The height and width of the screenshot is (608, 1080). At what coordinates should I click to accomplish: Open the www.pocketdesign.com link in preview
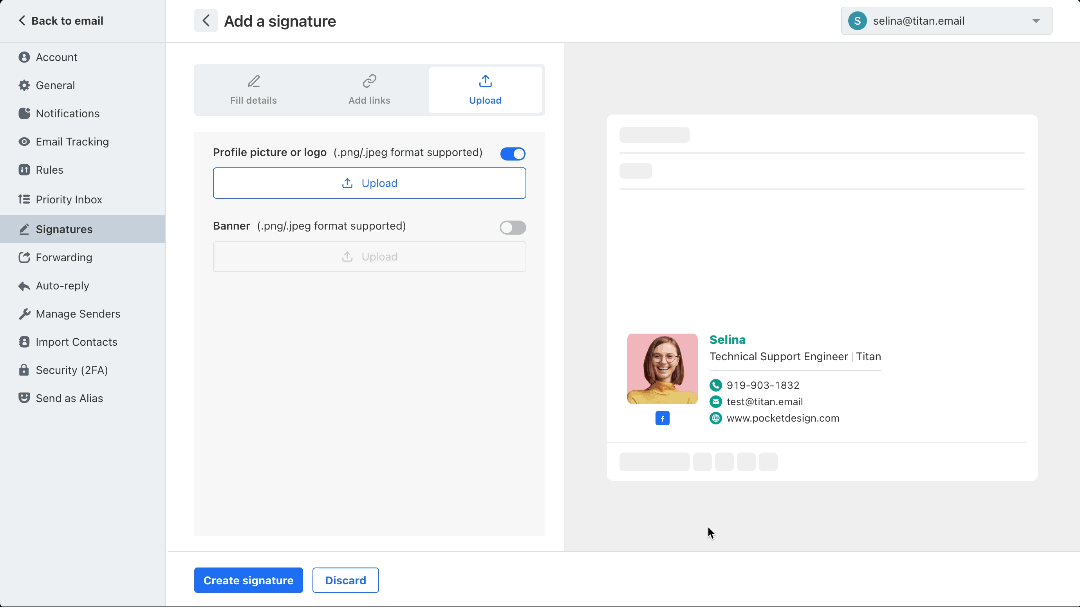pos(782,418)
